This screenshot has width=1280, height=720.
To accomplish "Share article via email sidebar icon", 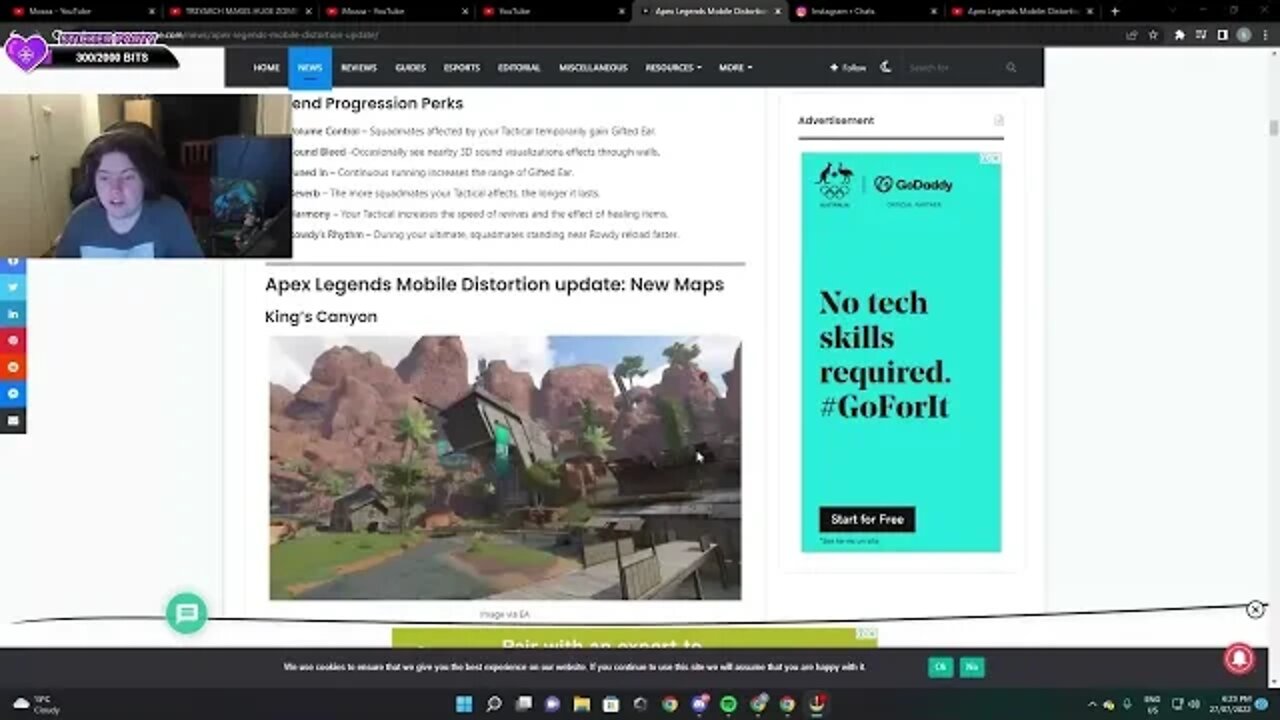I will click(x=13, y=421).
